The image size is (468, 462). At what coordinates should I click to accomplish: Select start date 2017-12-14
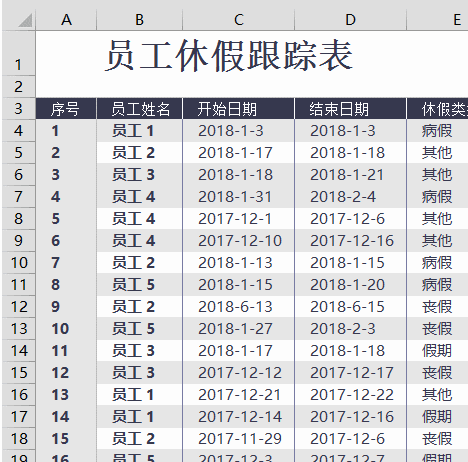pos(238,417)
